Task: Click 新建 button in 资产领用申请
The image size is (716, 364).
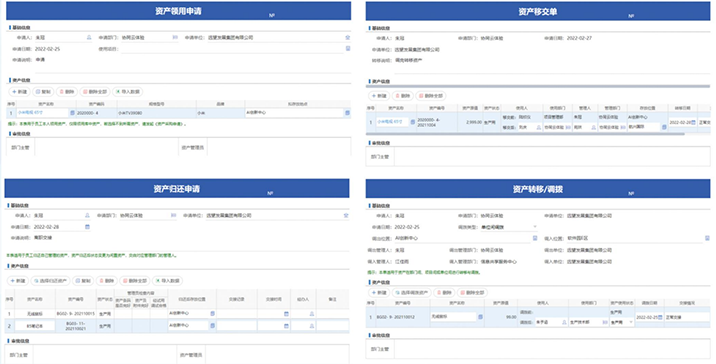Action: [20, 92]
